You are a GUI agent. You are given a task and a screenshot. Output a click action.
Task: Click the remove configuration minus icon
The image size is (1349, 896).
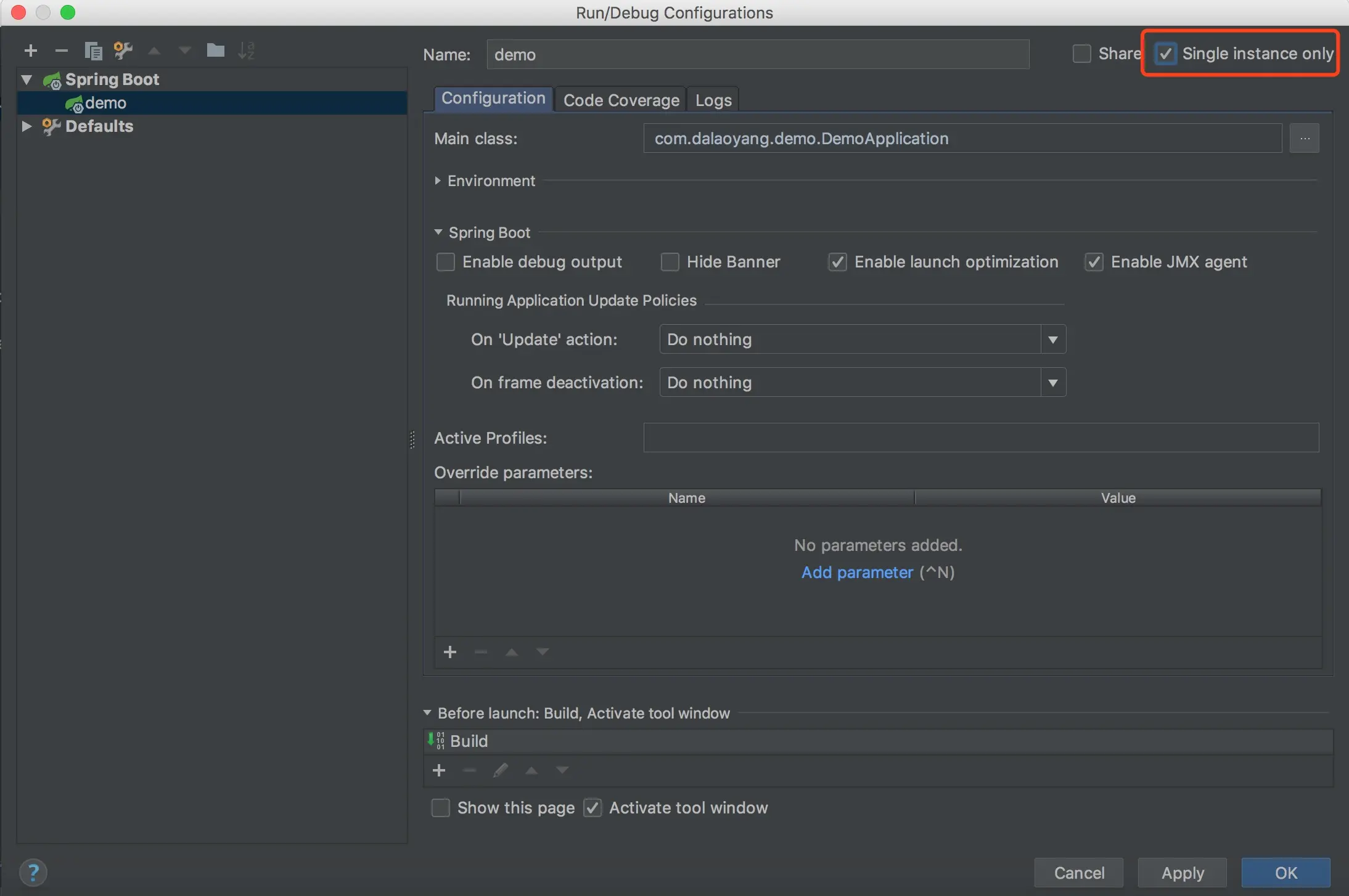click(x=61, y=51)
